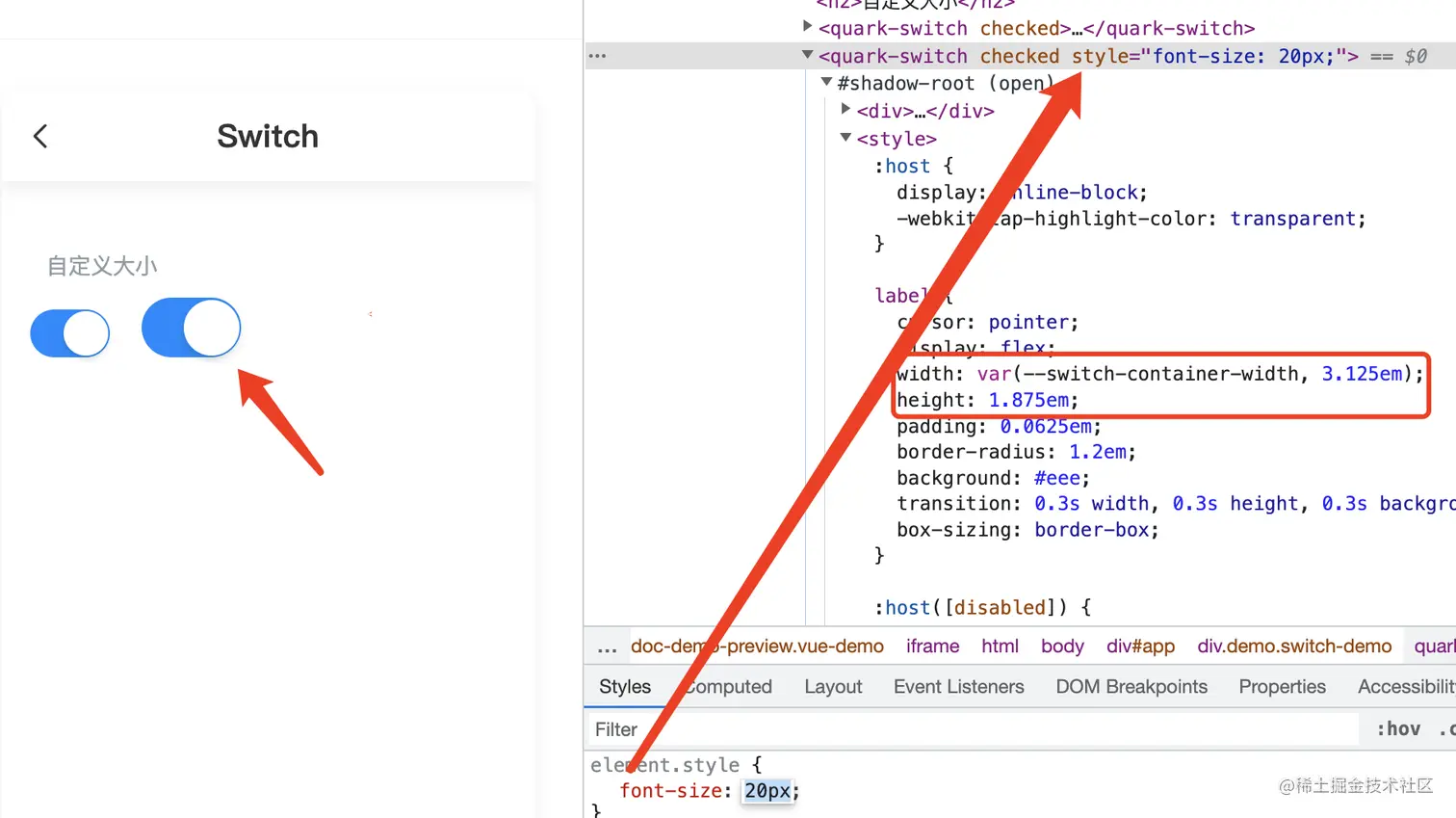Collapse the #shadow-root (open) node
This screenshot has width=1456, height=818.
click(x=826, y=82)
